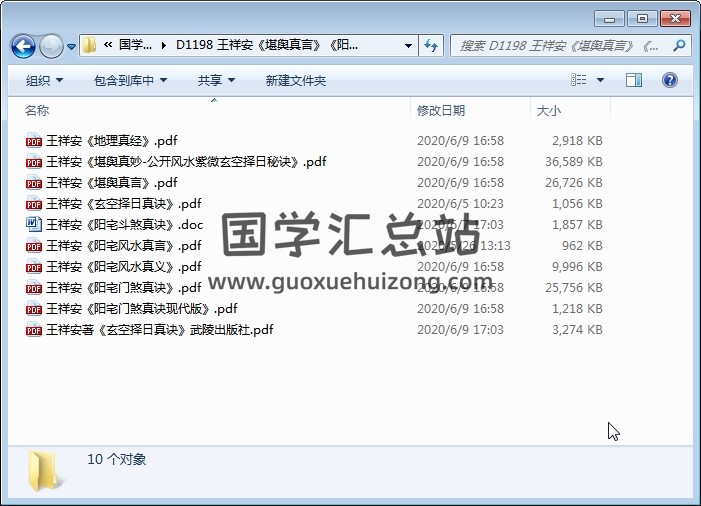The height and width of the screenshot is (506, 701).
Task: Open the 组织 menu
Action: [44, 80]
